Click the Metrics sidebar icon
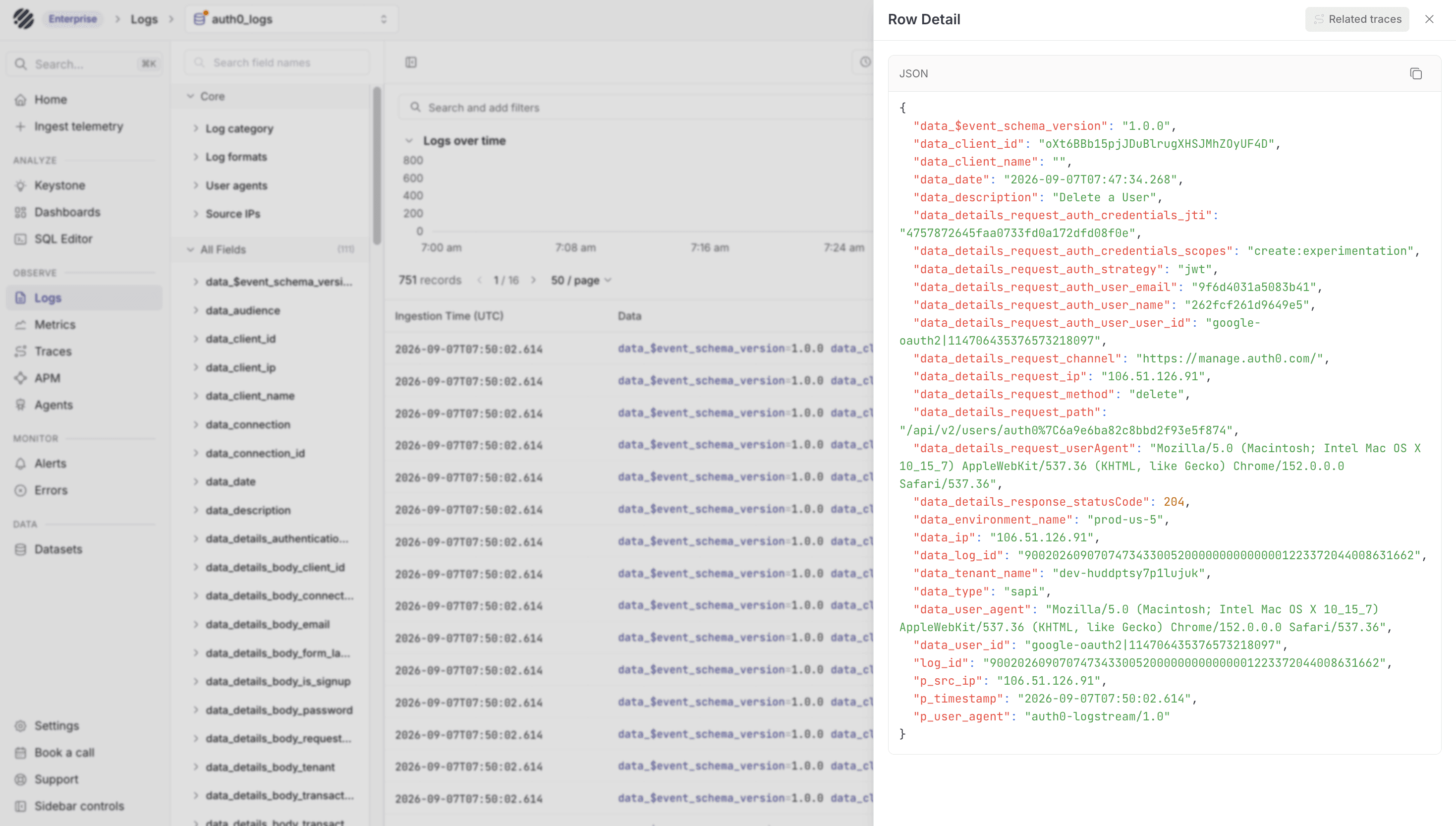Screen dimensions: 1456x826 coord(20,324)
